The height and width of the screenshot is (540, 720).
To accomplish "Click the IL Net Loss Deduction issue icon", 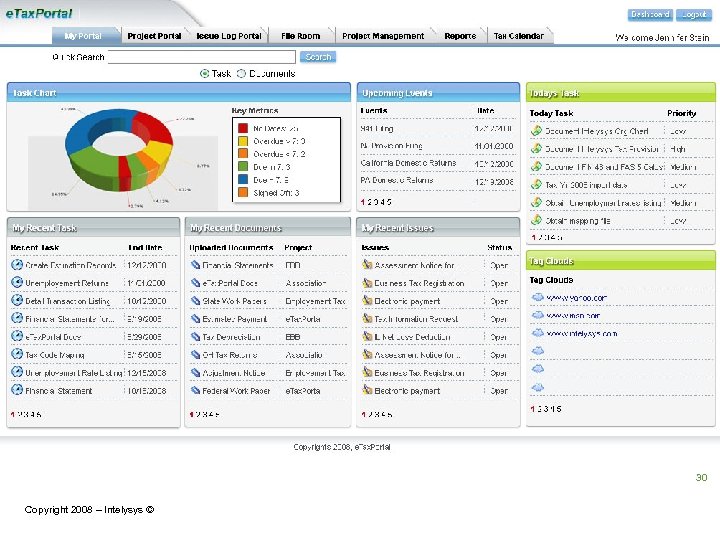I will (x=367, y=336).
